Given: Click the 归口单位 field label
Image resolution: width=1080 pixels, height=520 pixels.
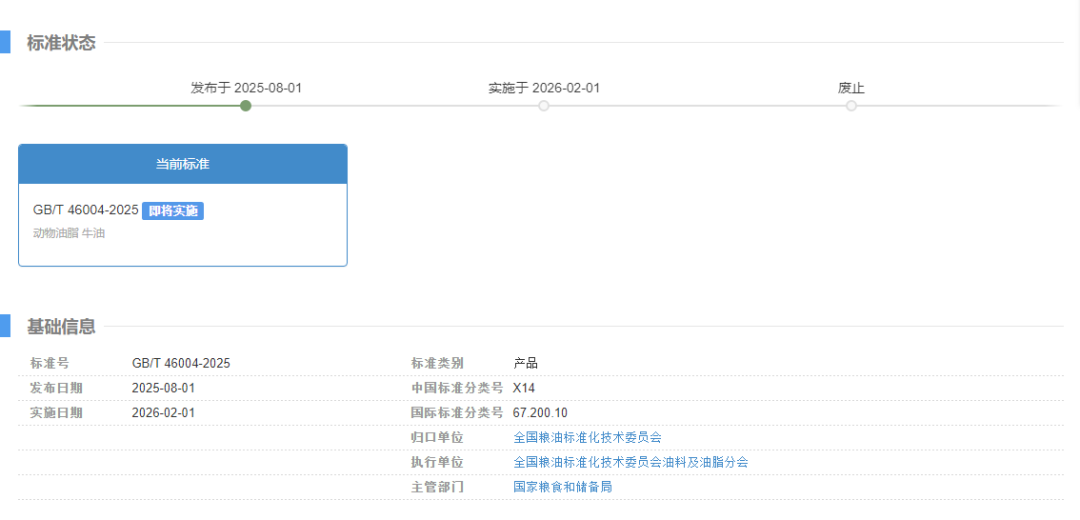Looking at the screenshot, I should [437, 437].
